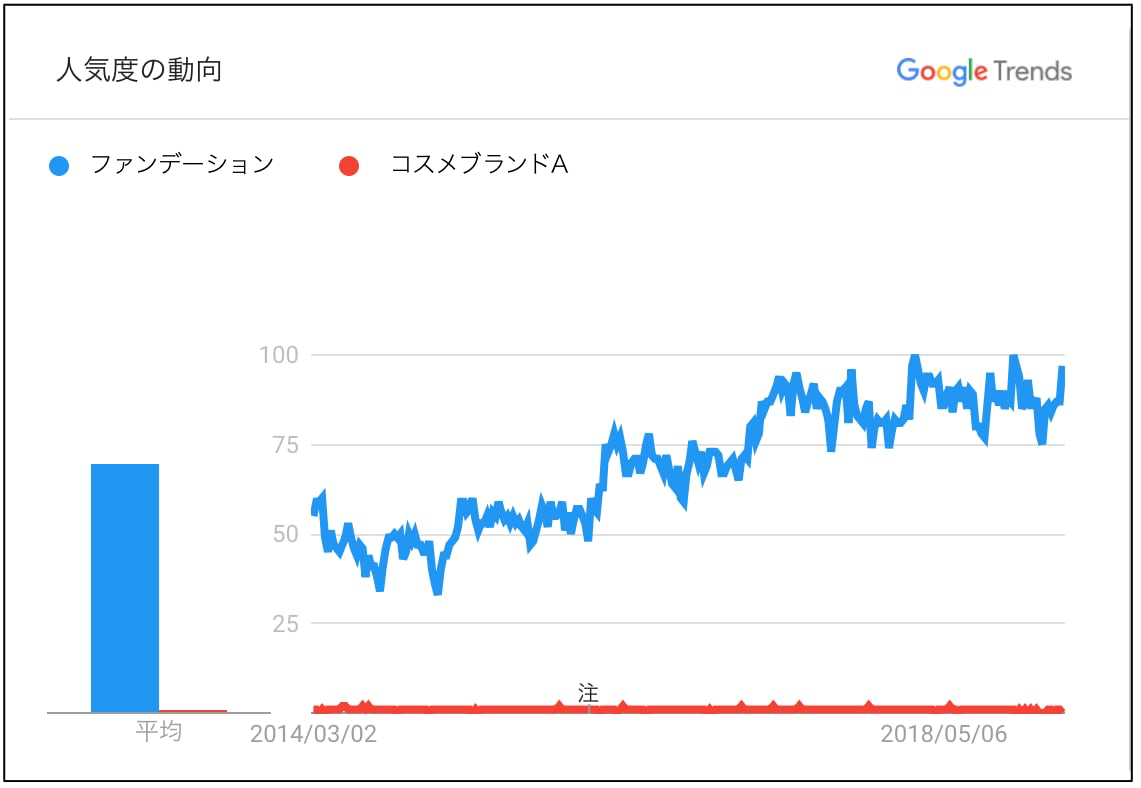Click the 注 note marker on chart
1141x788 pixels.
[588, 693]
